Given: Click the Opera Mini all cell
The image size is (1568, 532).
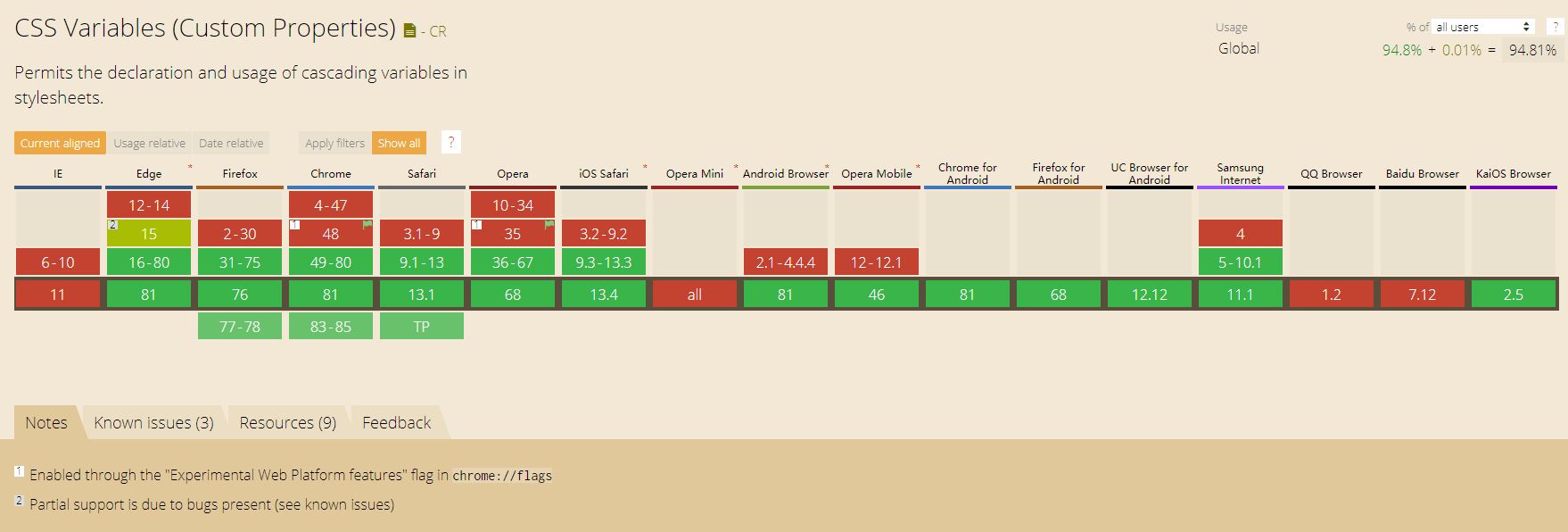Looking at the screenshot, I should coord(695,295).
